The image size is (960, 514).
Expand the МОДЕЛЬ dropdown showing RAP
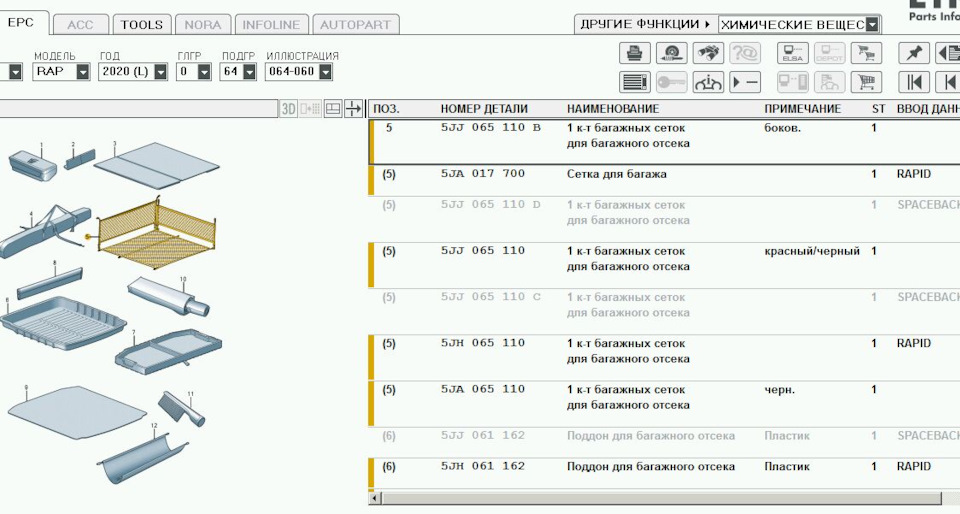tap(82, 72)
